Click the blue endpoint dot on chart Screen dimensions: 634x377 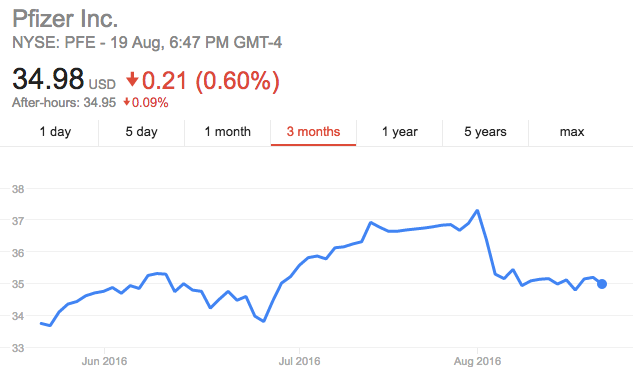602,284
